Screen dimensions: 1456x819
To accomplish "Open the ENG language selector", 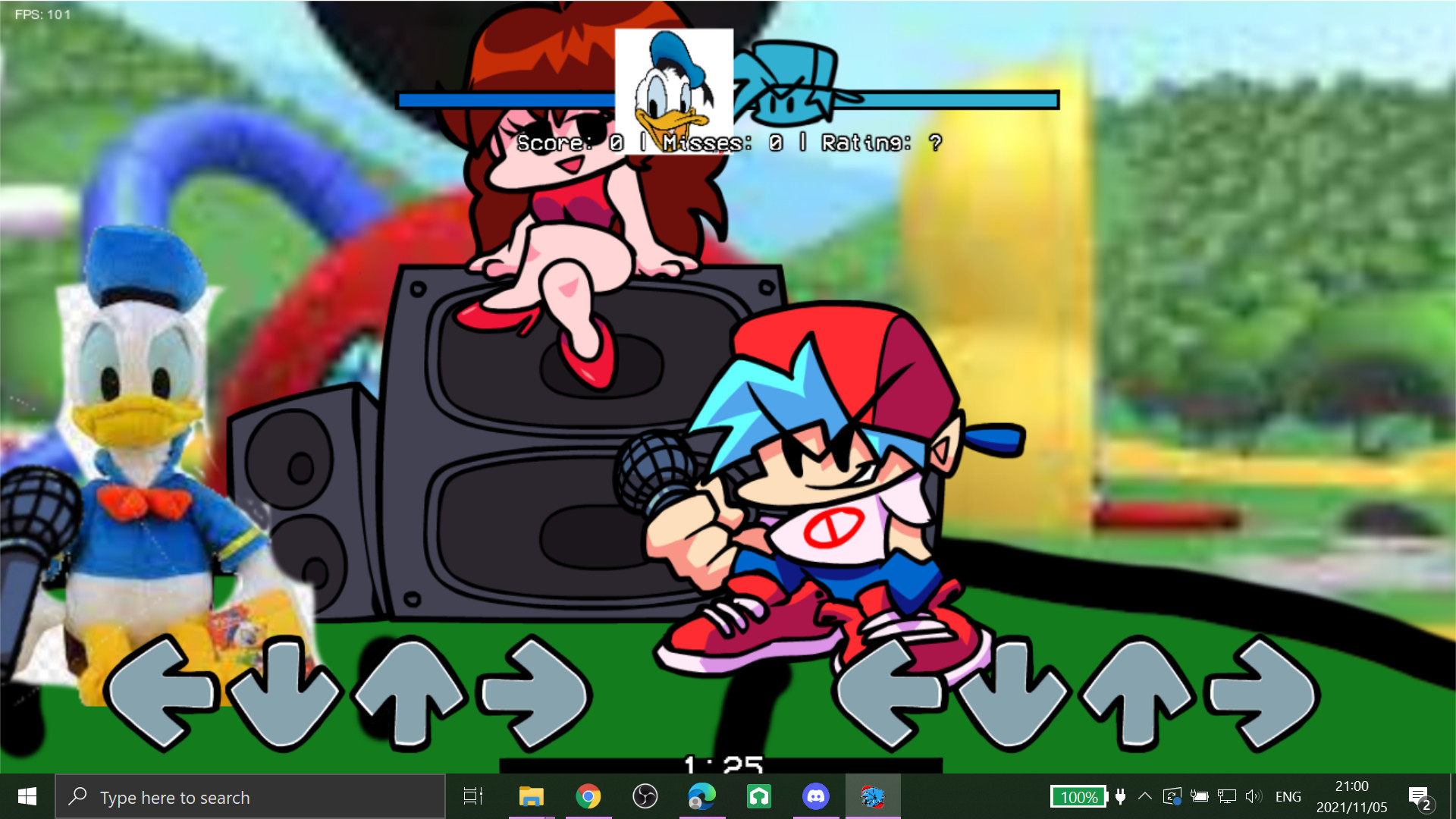I will (1288, 796).
